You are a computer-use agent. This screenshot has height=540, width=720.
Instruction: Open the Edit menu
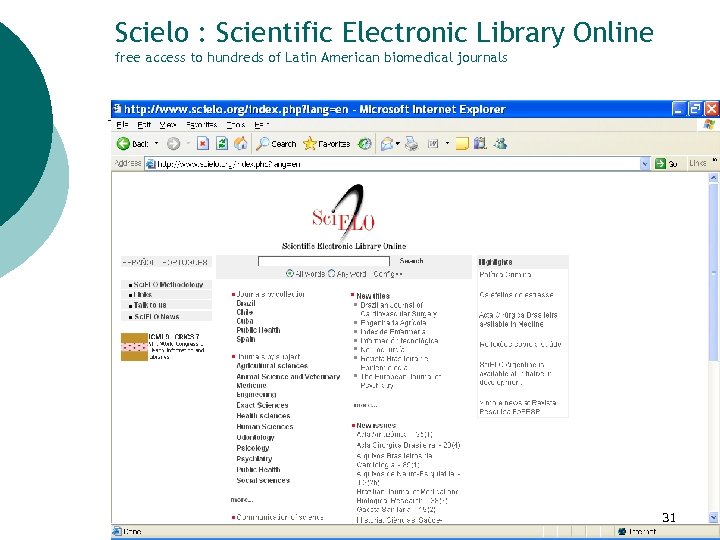click(x=144, y=124)
